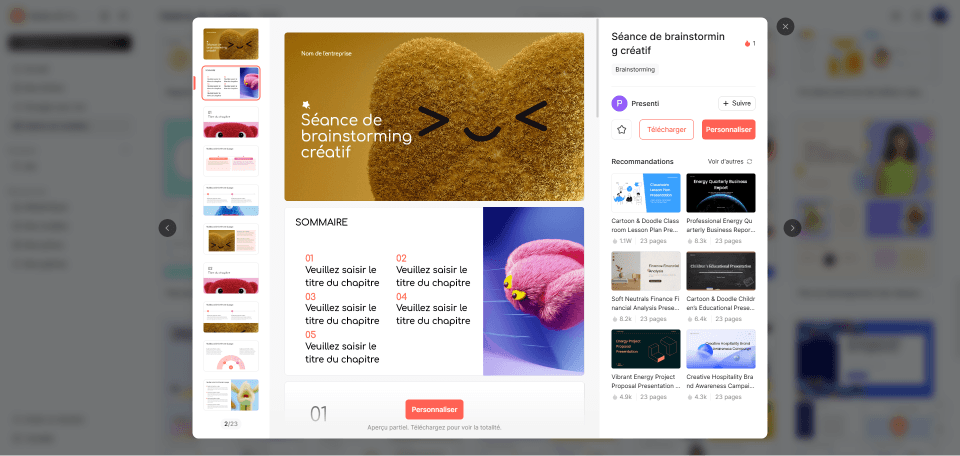Click the large title slide preview with the smiling heart
Viewport: 960px width, 456px height.
point(434,116)
